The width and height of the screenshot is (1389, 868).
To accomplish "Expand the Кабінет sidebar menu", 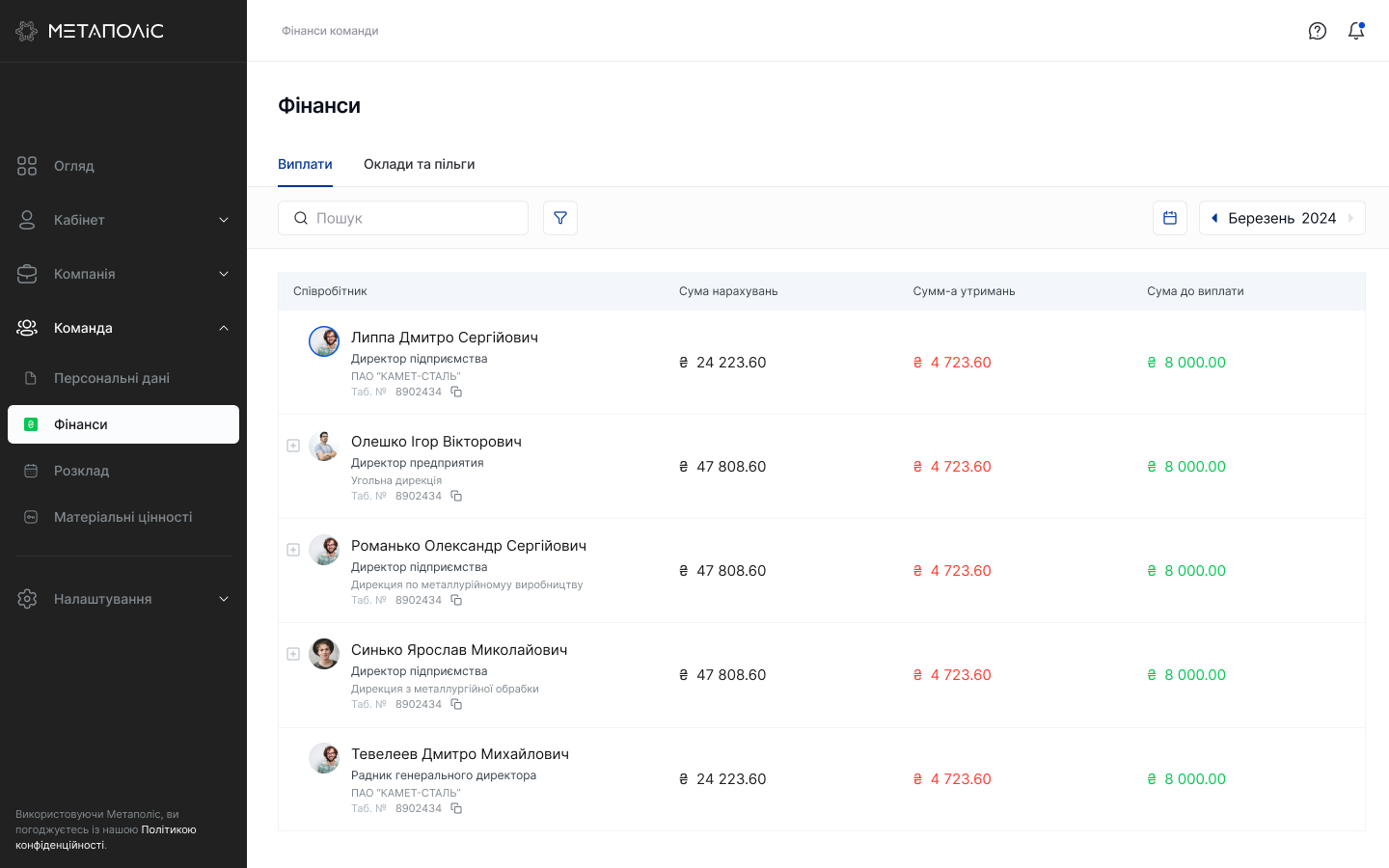I will 223,220.
